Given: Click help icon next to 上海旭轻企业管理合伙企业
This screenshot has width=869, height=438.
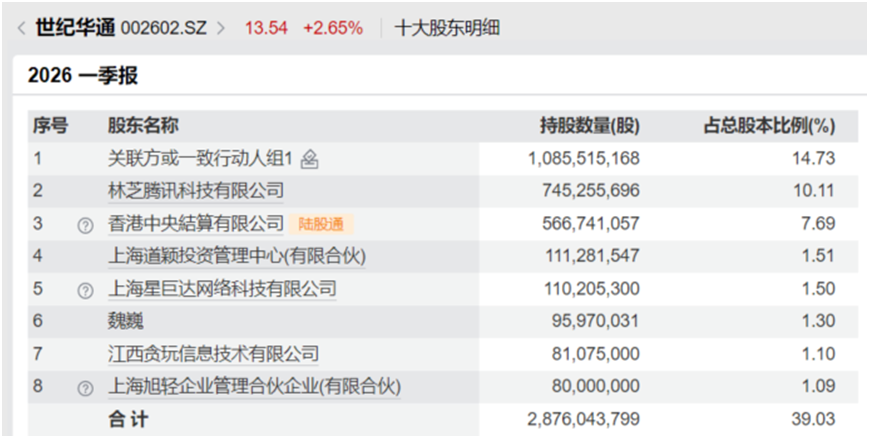Looking at the screenshot, I should click(x=85, y=388).
